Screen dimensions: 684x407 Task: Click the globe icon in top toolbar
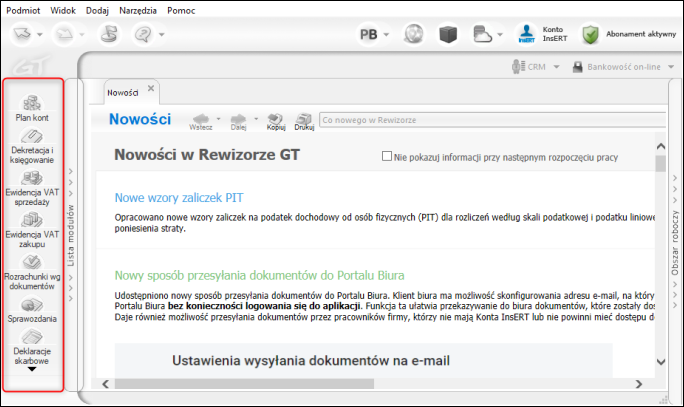coord(414,34)
